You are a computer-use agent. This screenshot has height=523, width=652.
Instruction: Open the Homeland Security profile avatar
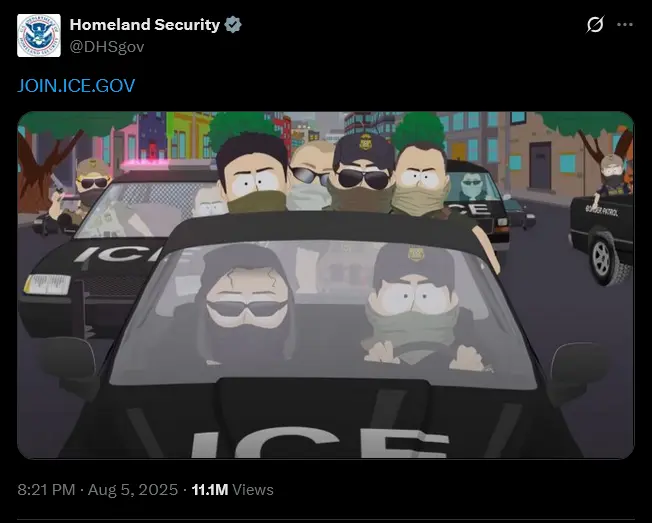(x=39, y=35)
